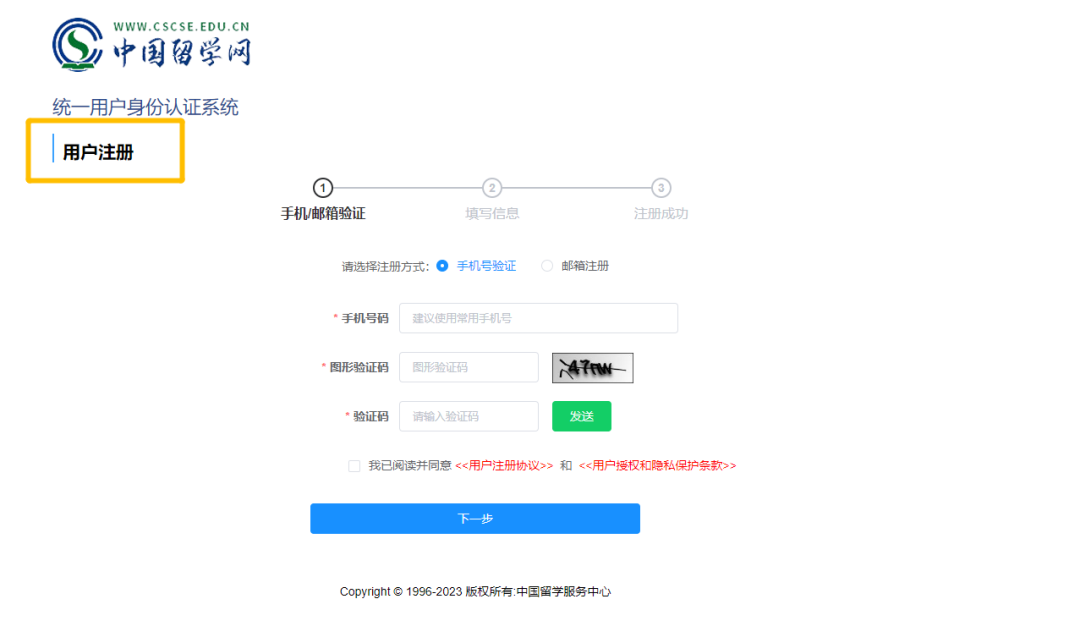Open the 用户授权和隐私保护条款 link
The height and width of the screenshot is (621, 1080).
pyautogui.click(x=657, y=466)
